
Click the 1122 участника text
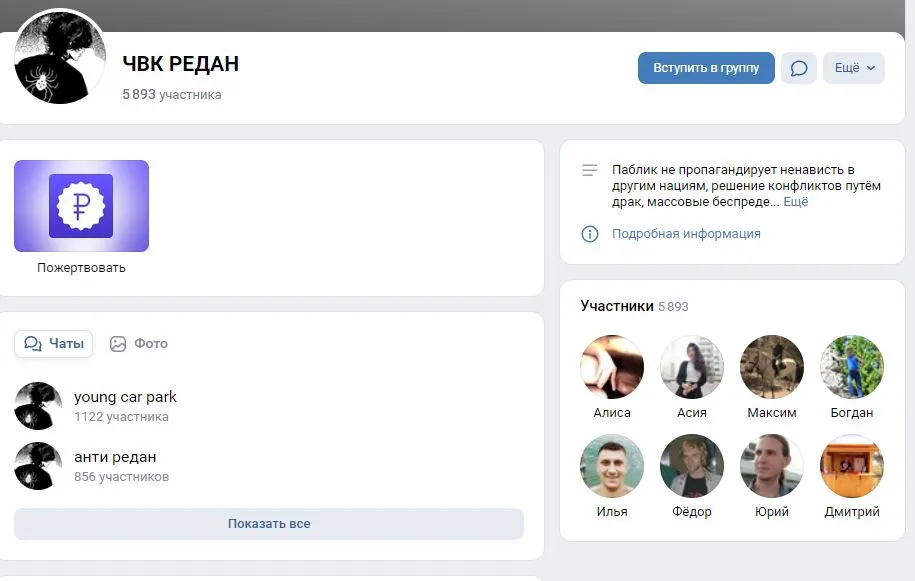[x=121, y=417]
